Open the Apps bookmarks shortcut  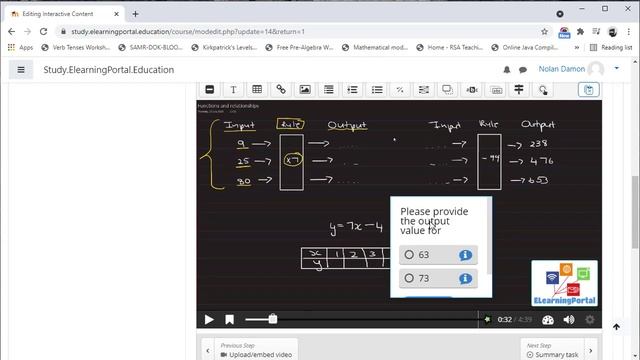tap(20, 47)
